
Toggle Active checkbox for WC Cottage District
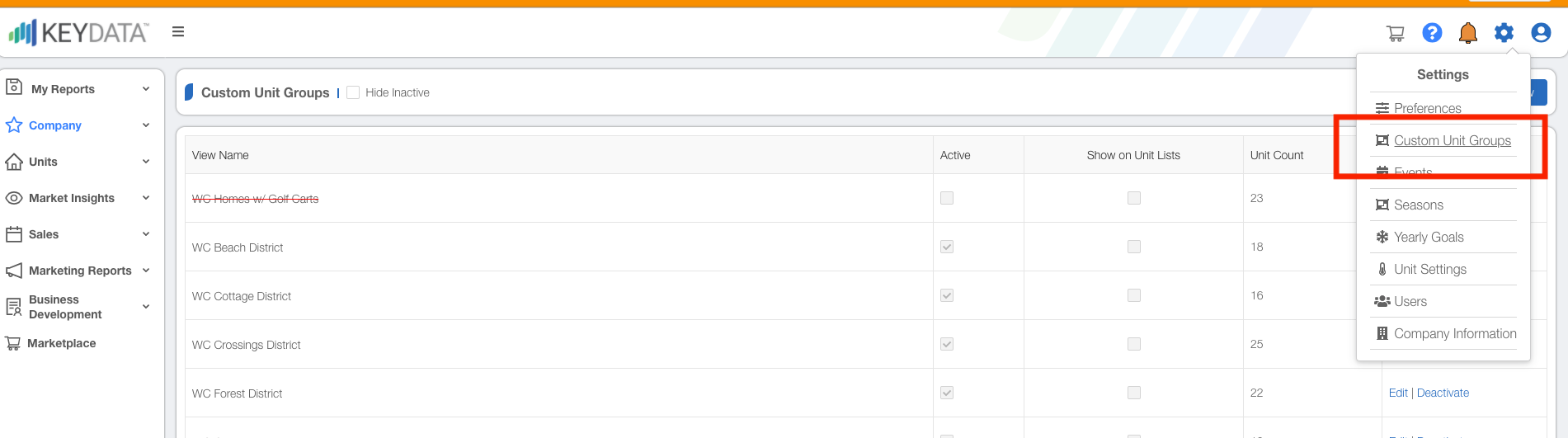[947, 295]
